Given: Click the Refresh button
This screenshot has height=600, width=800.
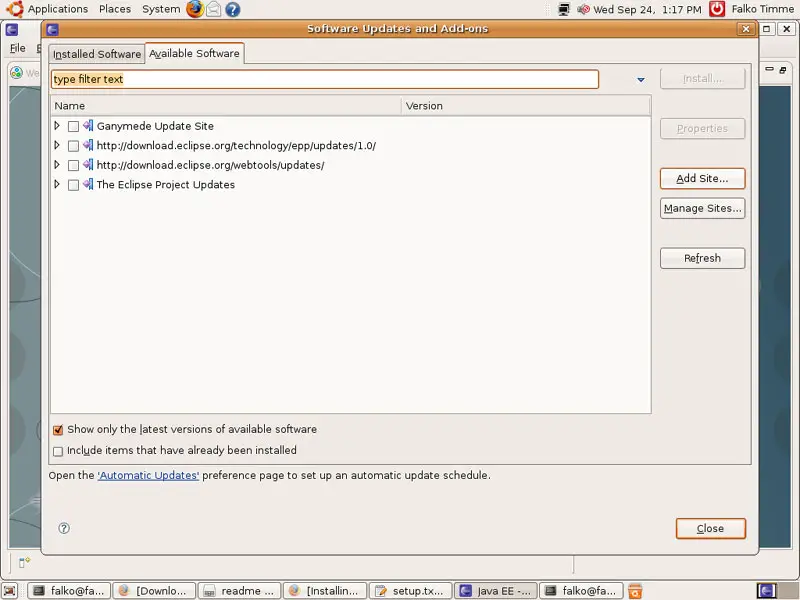Looking at the screenshot, I should coord(703,258).
